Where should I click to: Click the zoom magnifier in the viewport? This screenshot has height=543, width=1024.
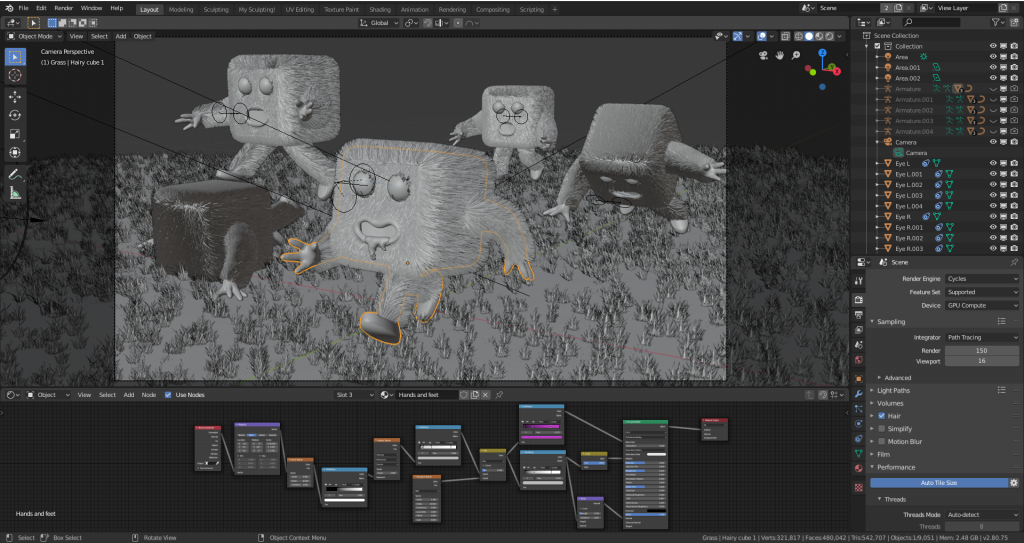tap(795, 55)
